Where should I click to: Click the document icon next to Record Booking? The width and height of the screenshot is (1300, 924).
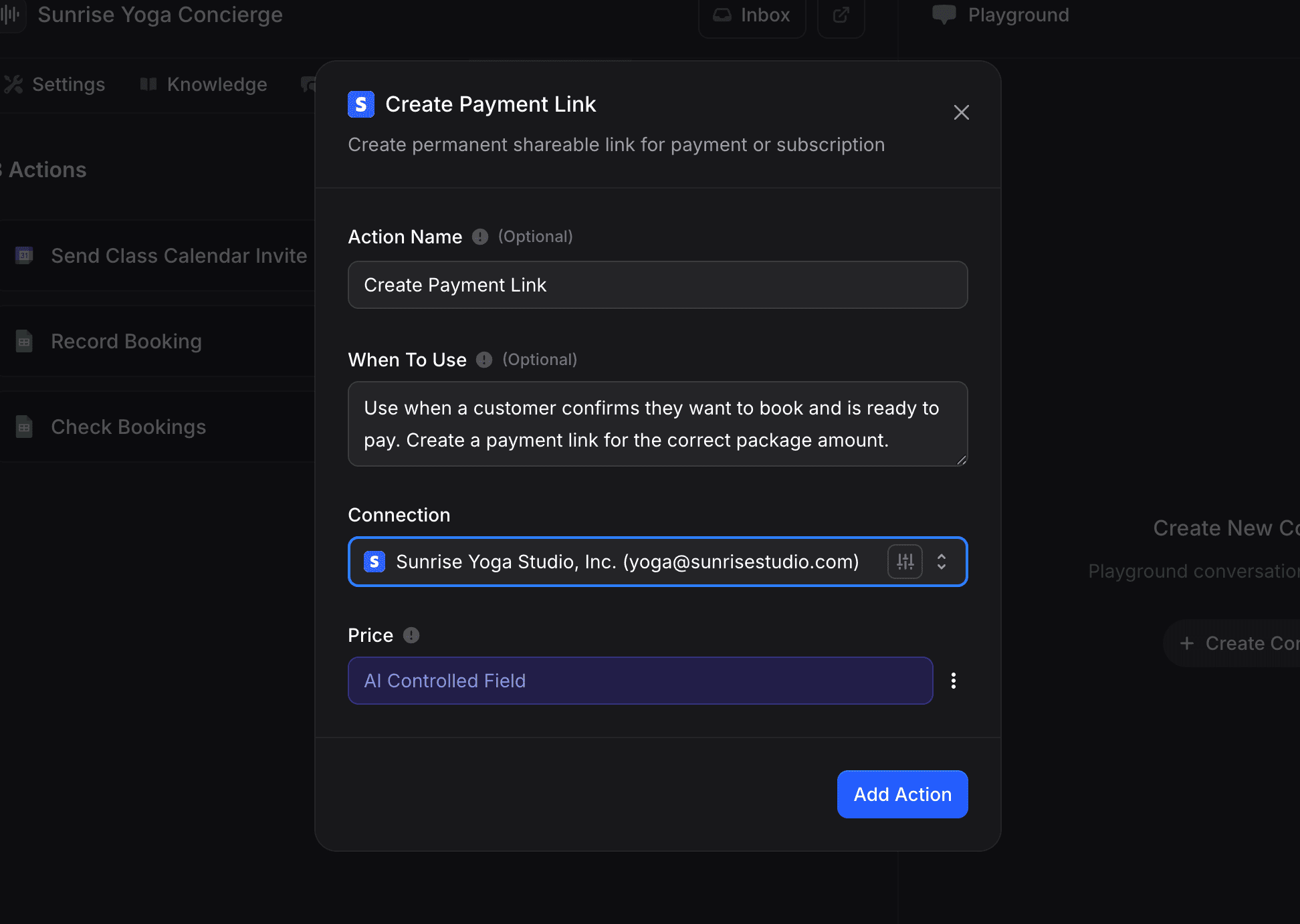click(x=23, y=341)
